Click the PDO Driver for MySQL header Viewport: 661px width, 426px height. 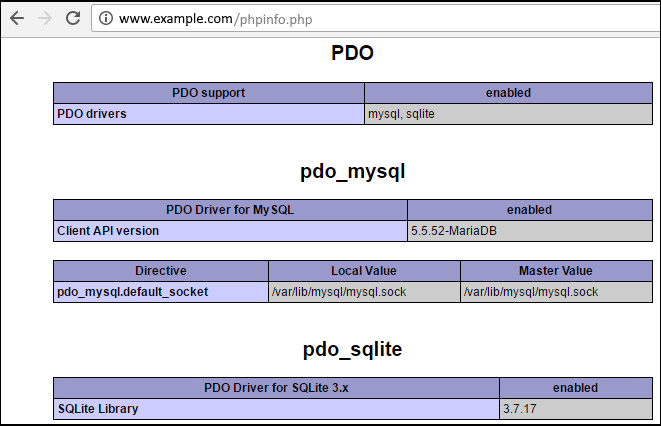[x=230, y=210]
